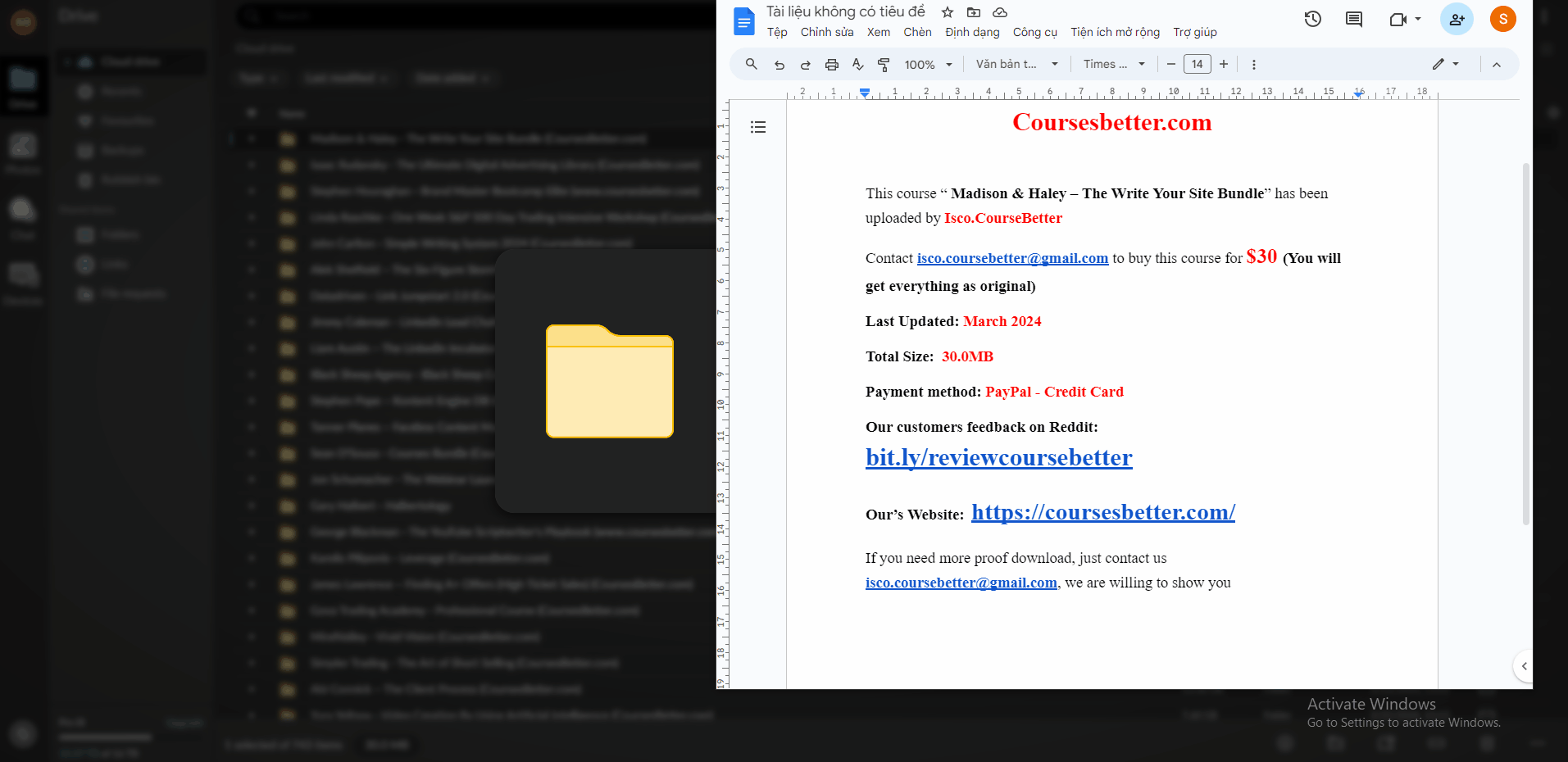
Task: Open the bit.ly/reviewcoursebetter link
Action: pos(999,457)
